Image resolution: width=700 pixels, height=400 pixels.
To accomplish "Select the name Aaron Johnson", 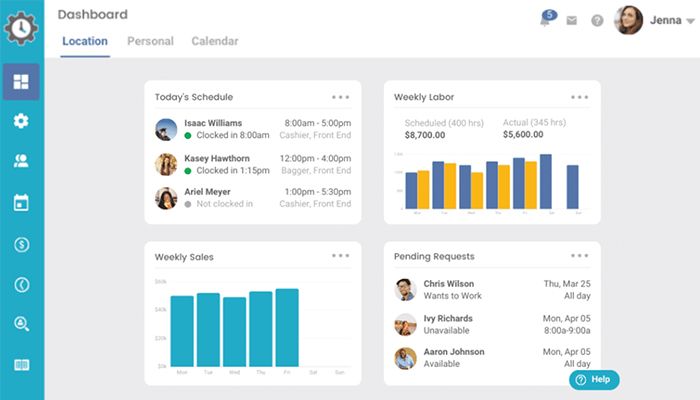I will 454,352.
